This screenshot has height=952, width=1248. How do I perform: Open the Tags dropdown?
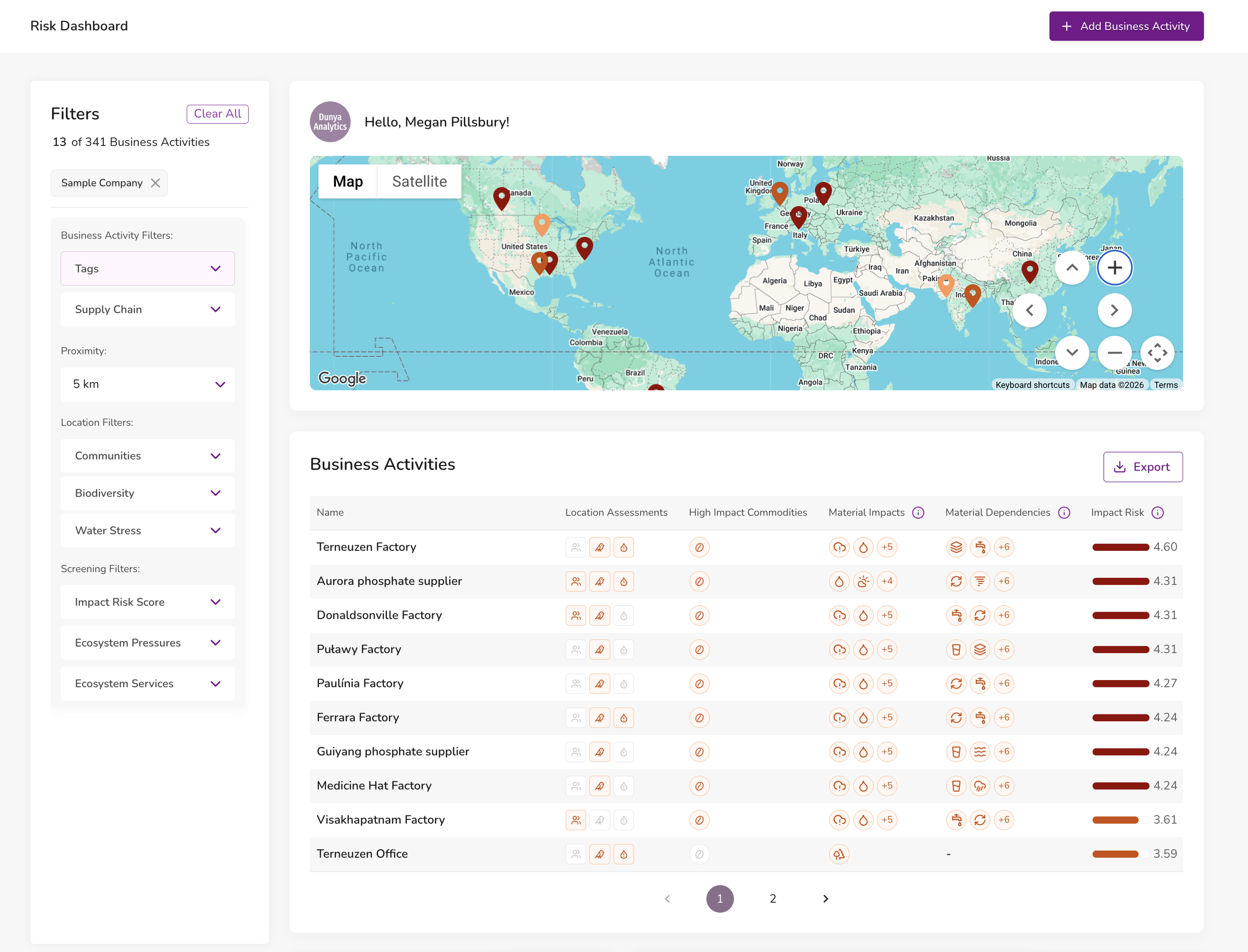click(x=147, y=268)
